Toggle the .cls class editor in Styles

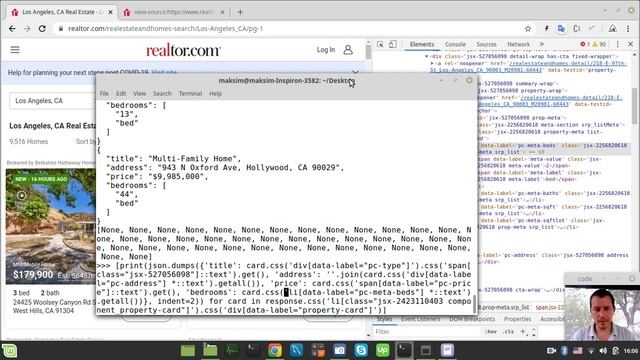click(508, 332)
